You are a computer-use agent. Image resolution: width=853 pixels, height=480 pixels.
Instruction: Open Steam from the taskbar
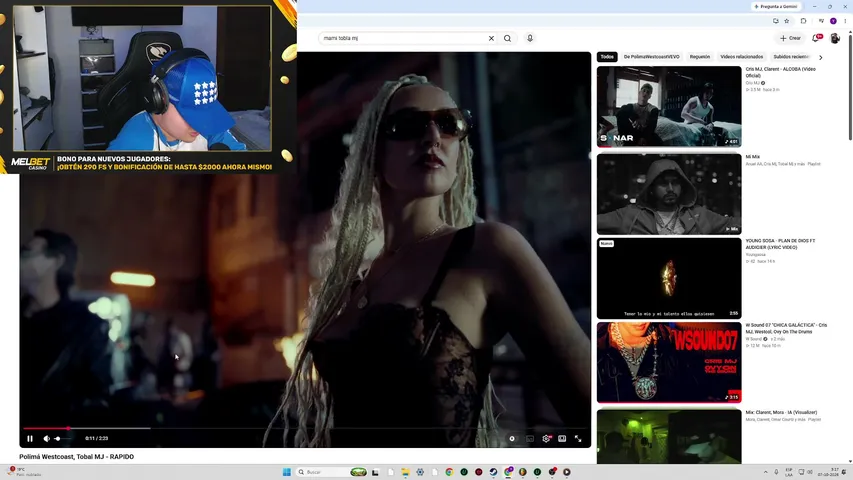pos(493,472)
